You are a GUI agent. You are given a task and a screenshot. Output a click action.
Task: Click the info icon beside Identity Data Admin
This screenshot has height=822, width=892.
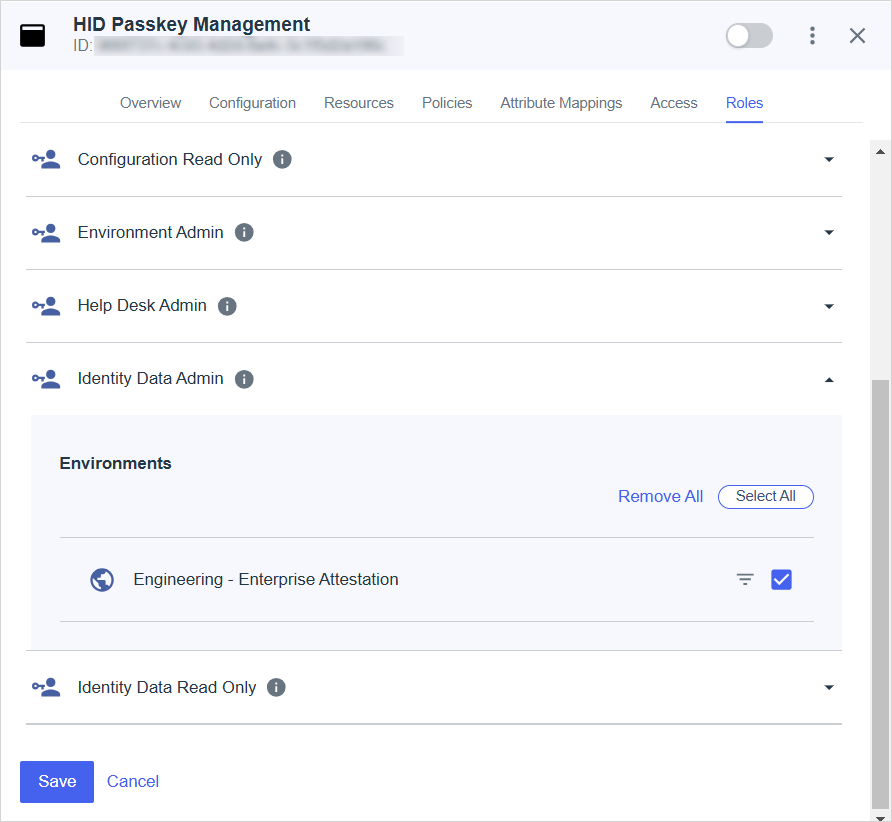coord(244,379)
